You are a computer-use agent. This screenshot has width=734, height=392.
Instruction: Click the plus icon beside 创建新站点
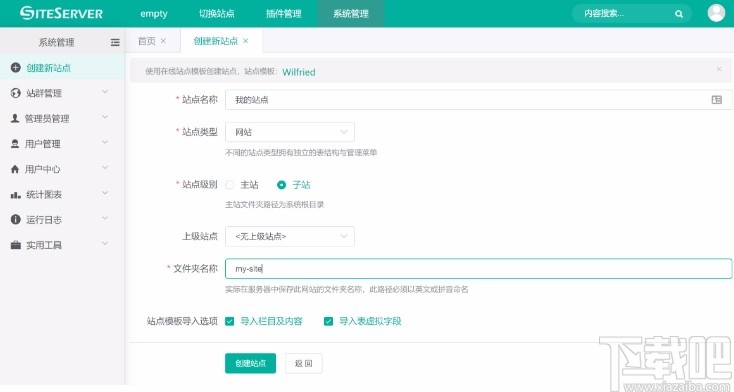coord(15,68)
